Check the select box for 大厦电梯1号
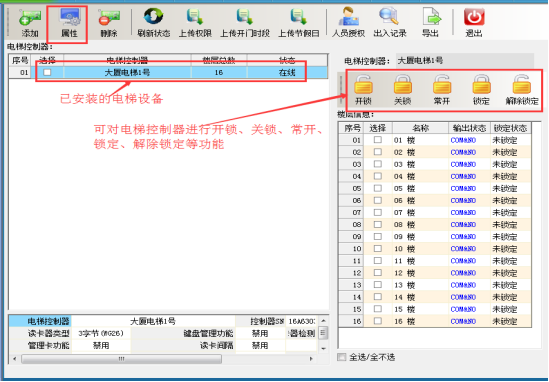 47,72
